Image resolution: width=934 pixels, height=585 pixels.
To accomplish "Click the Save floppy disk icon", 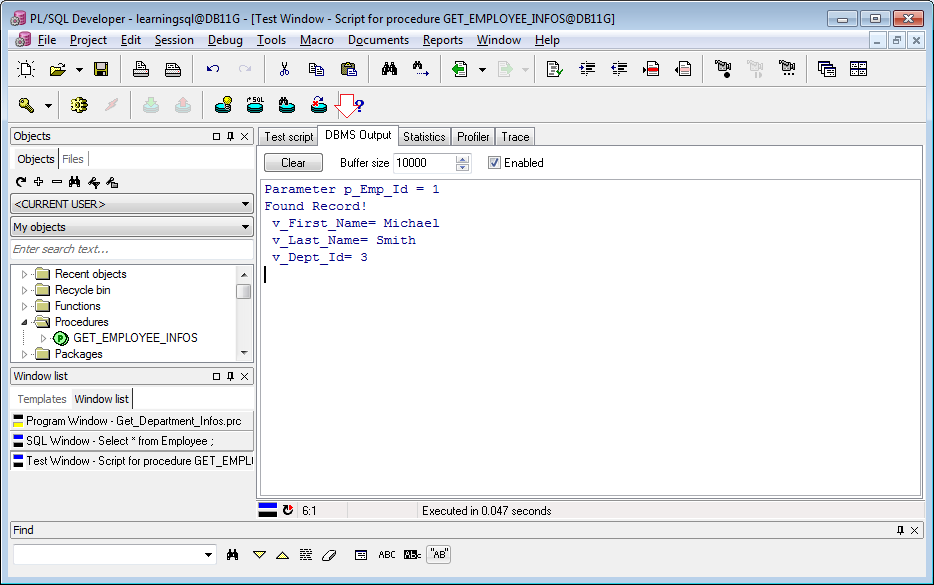I will coord(101,69).
